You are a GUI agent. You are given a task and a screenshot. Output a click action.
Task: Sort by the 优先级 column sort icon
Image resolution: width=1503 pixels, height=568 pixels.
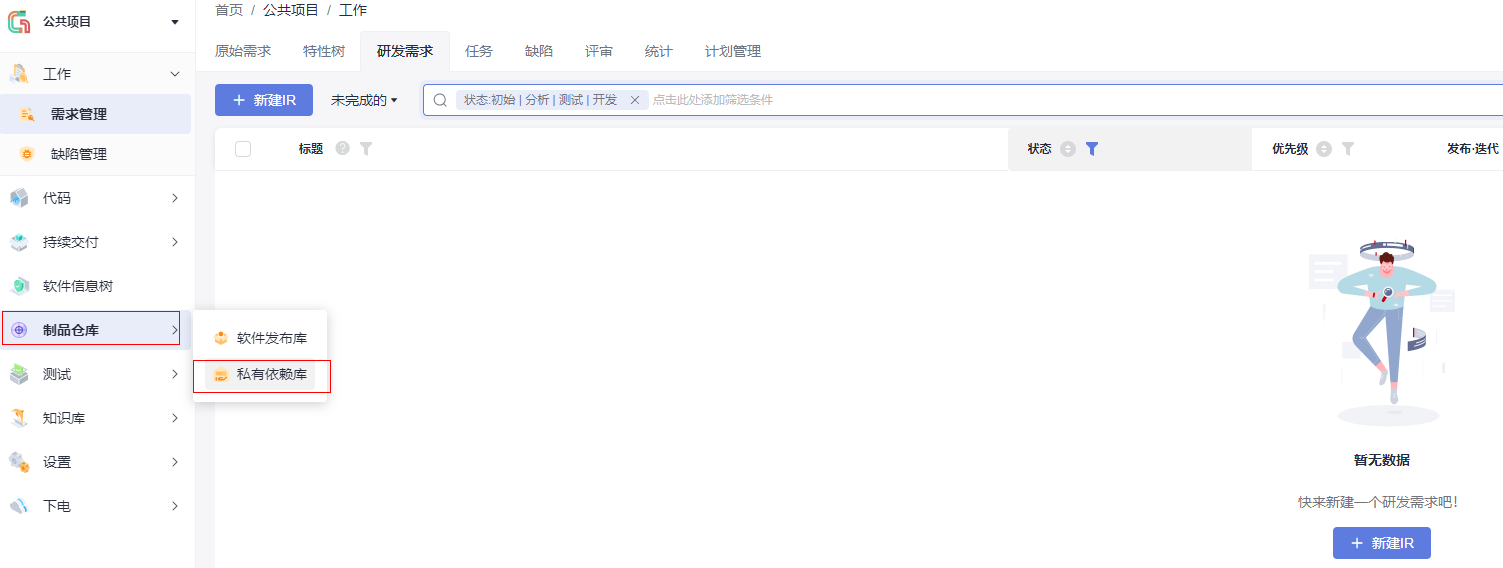point(1324,149)
